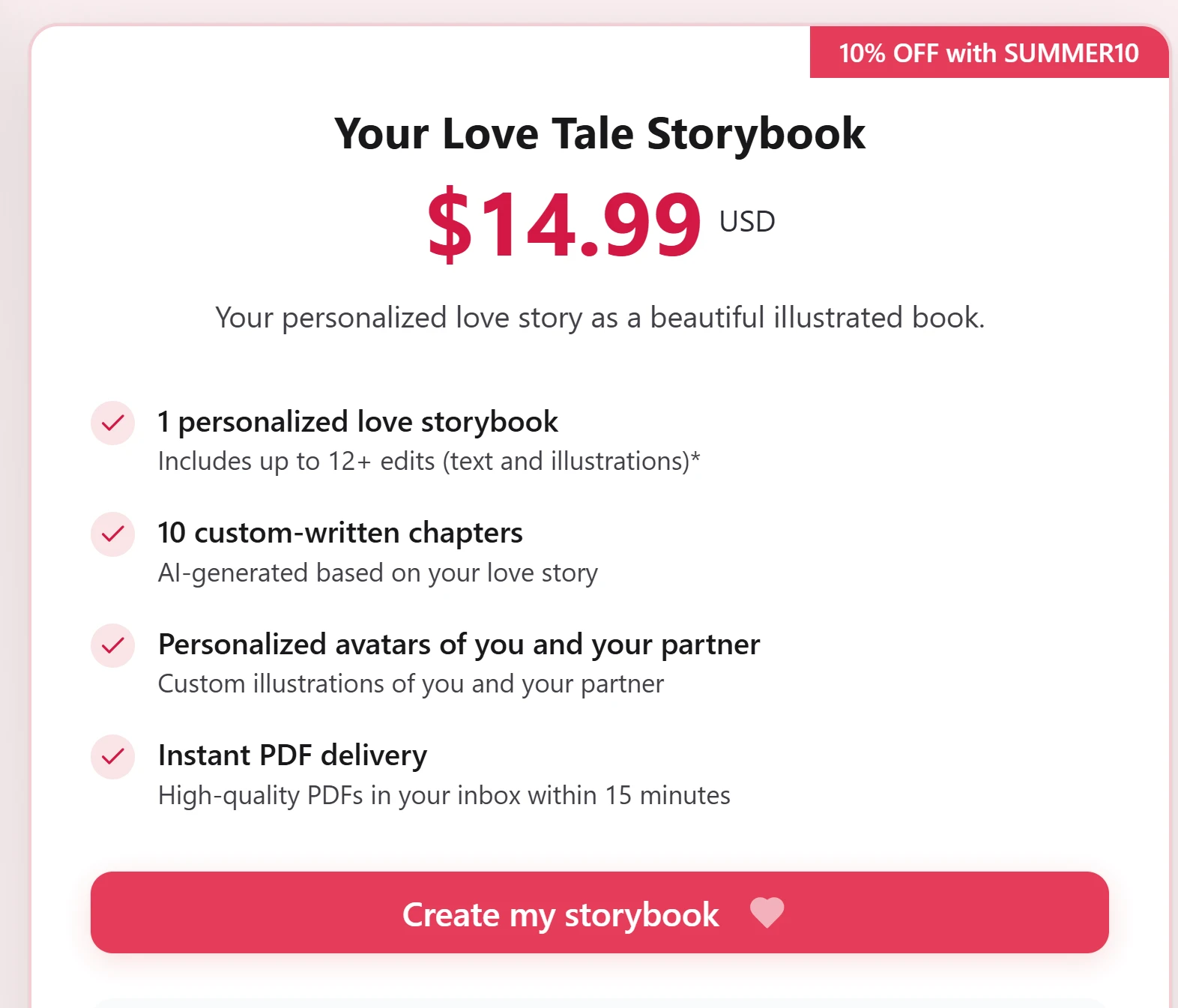
Task: Click the checkmark beside personalized love storybook
Action: [x=112, y=423]
